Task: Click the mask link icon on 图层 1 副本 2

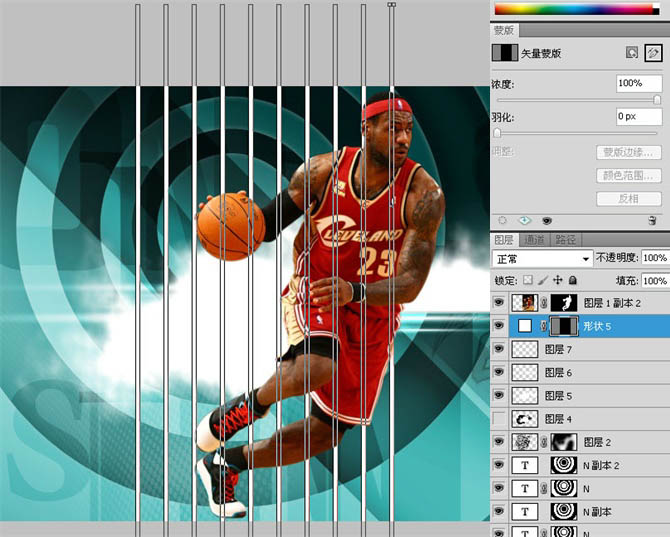Action: (x=544, y=303)
